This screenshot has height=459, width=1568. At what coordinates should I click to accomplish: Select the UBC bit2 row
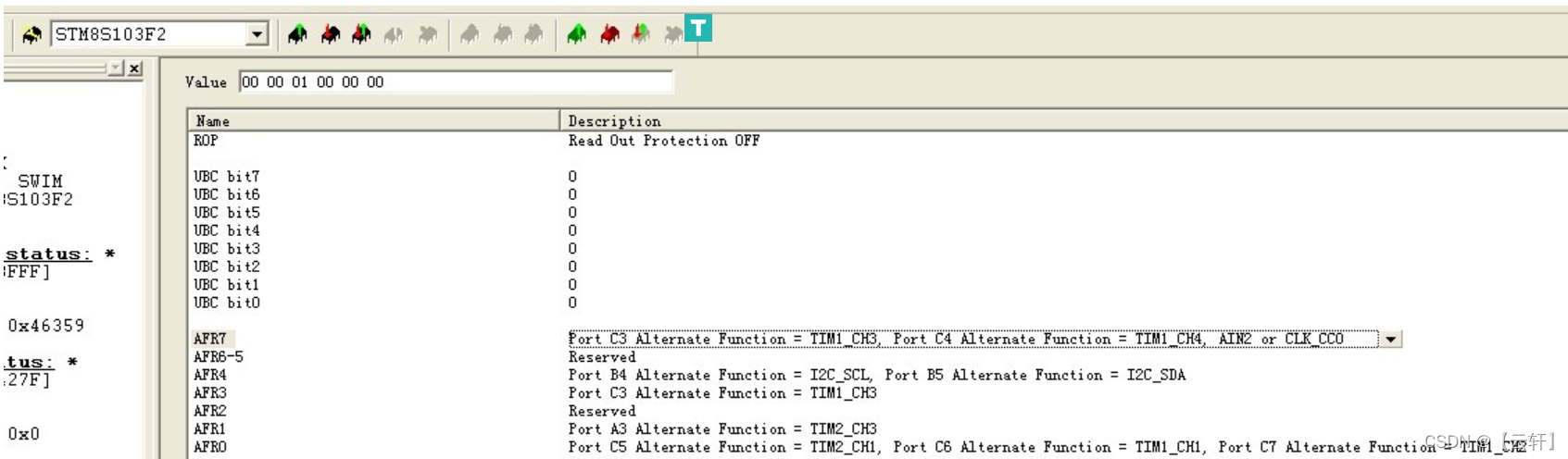[x=227, y=267]
